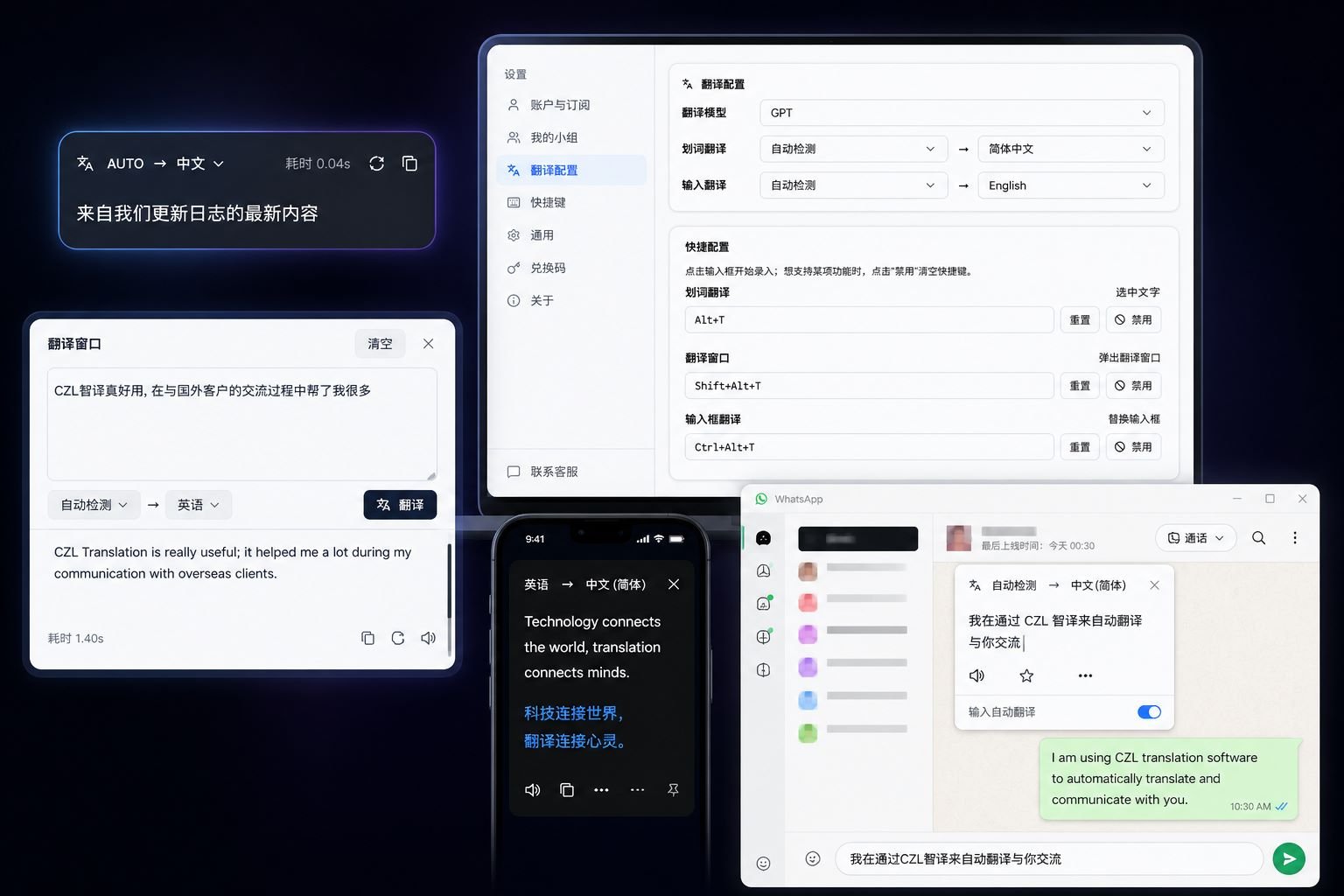Send the message with the green send button
The height and width of the screenshot is (896, 1344).
point(1288,858)
